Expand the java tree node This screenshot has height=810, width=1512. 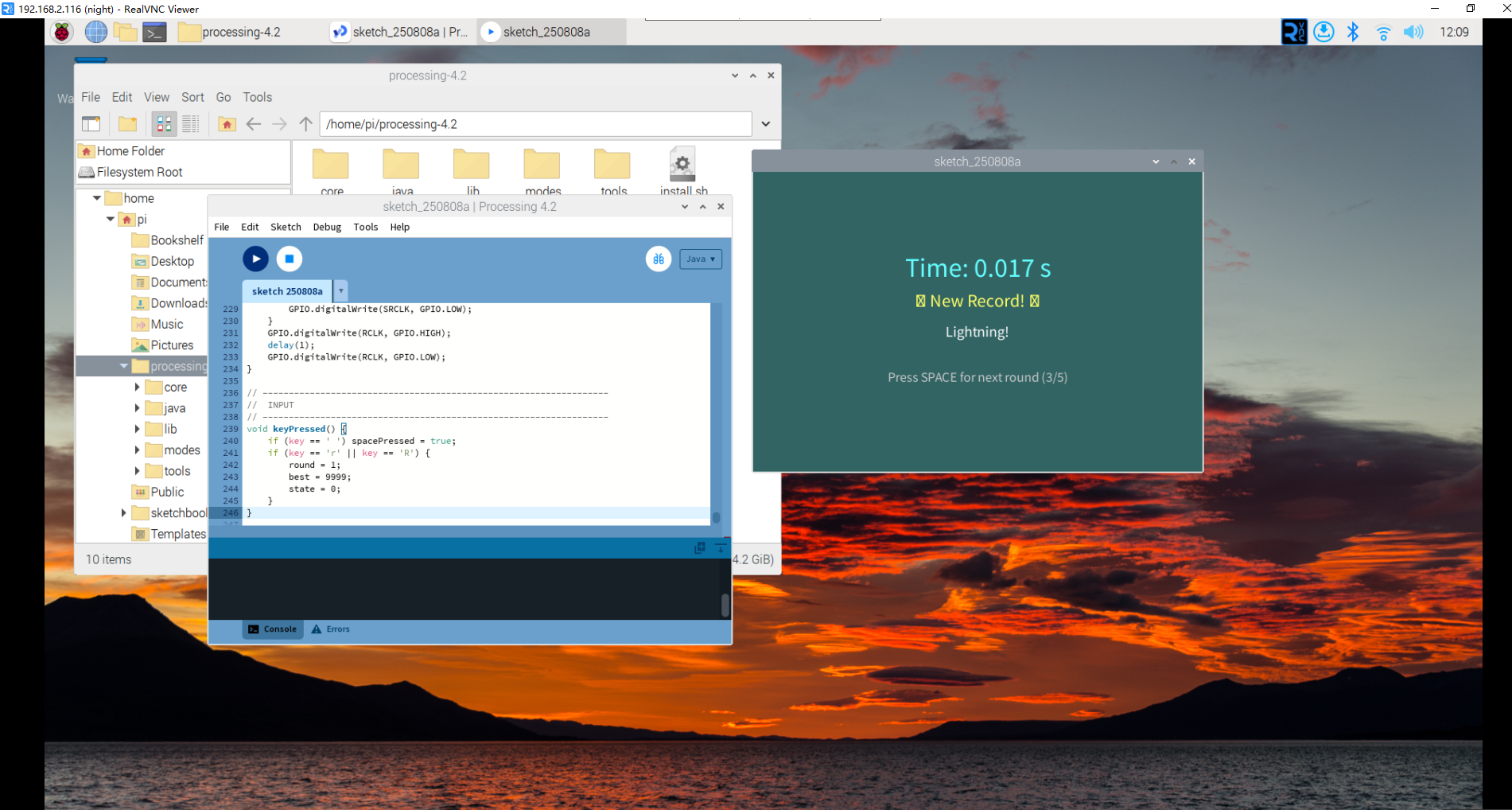tap(137, 408)
